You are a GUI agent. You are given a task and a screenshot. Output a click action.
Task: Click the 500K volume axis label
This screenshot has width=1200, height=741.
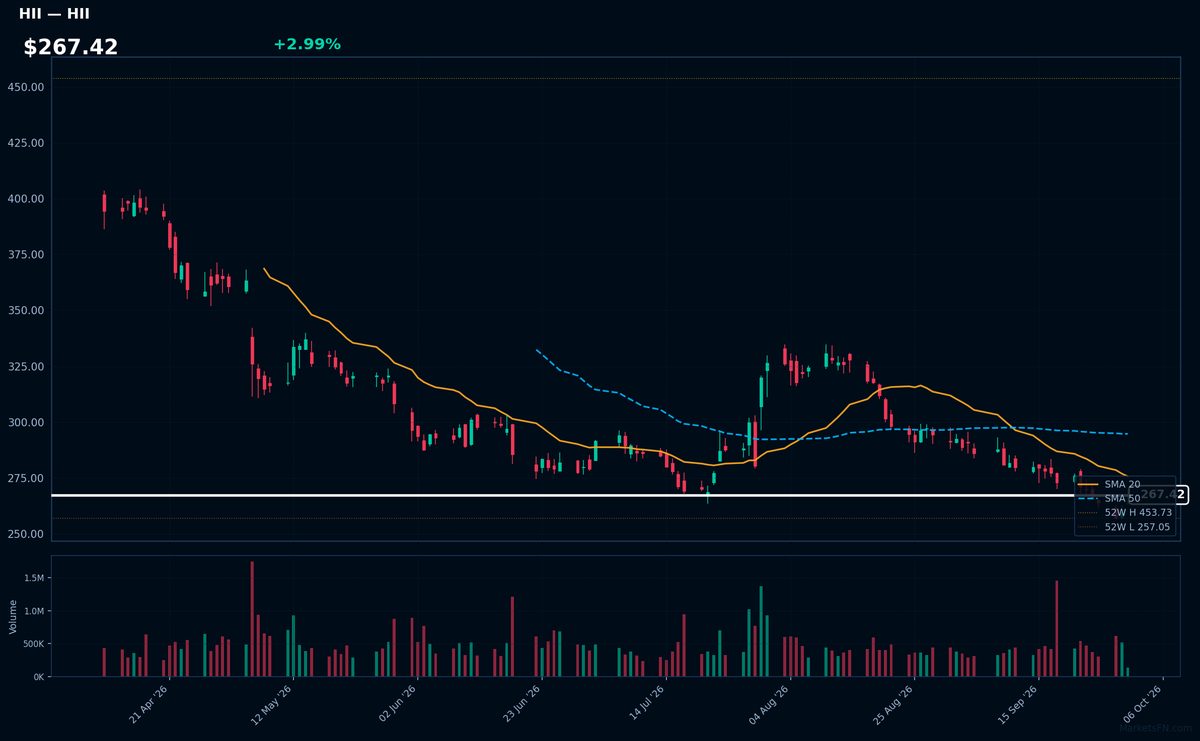33,645
